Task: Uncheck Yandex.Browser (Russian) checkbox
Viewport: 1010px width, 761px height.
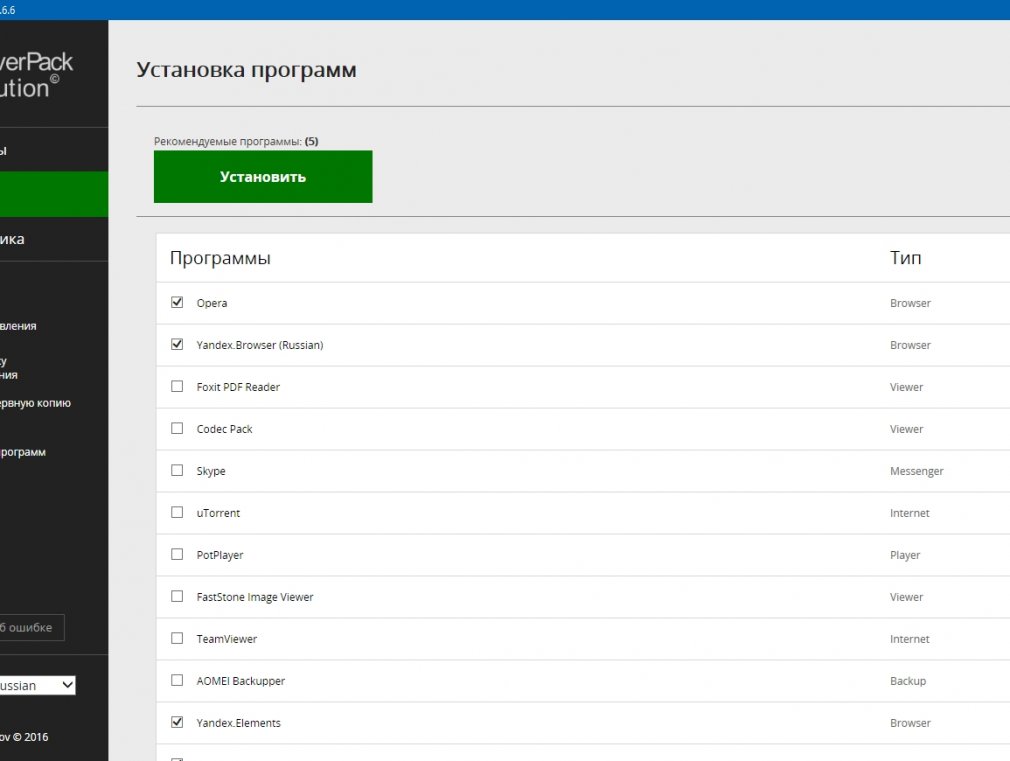Action: click(x=177, y=344)
